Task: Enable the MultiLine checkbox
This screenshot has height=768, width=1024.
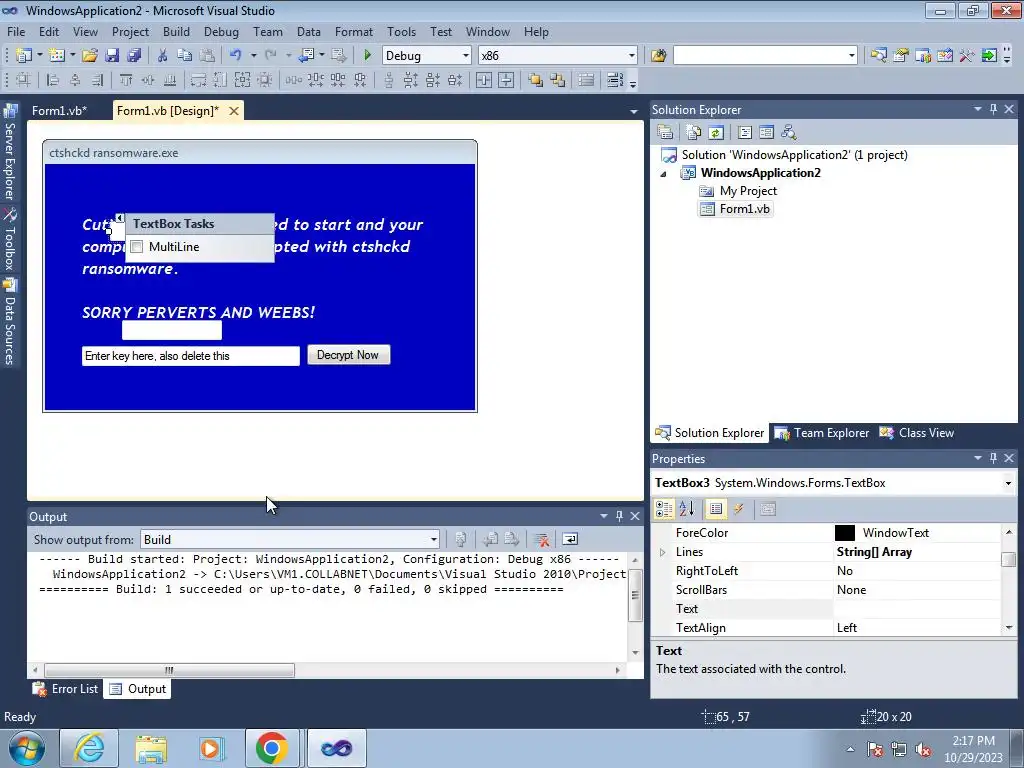Action: [136, 247]
